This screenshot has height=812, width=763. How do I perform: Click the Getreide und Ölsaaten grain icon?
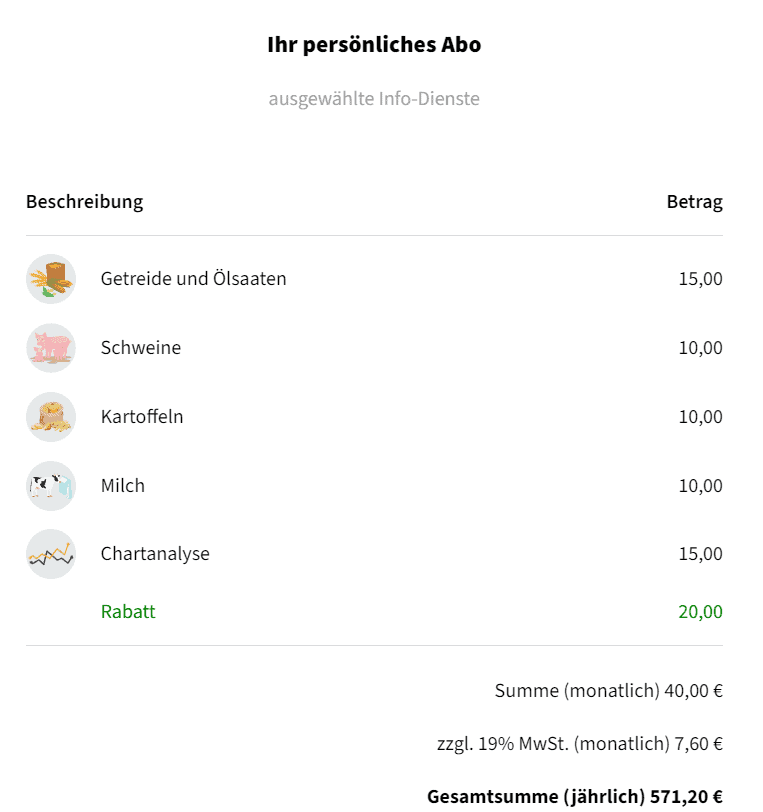51,279
